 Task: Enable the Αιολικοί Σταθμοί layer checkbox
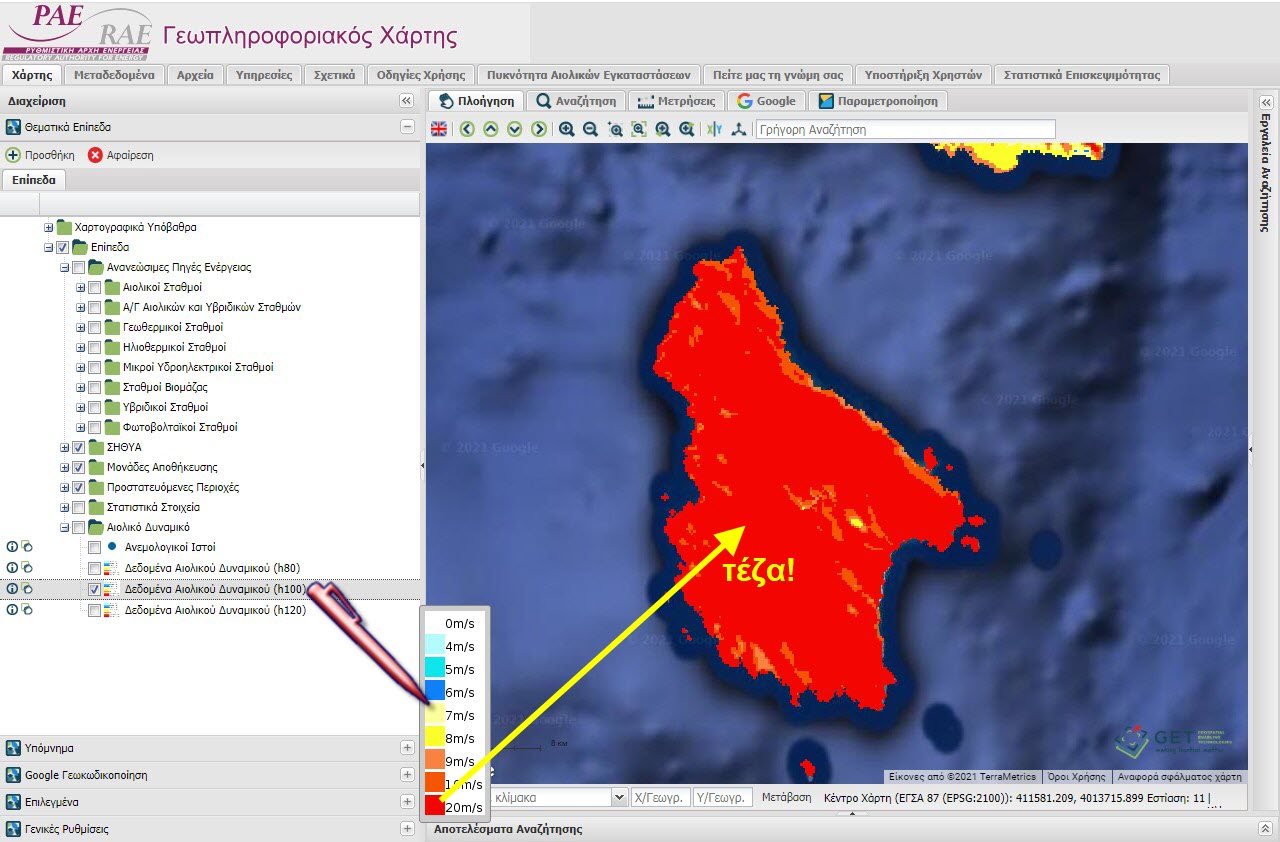(x=95, y=287)
